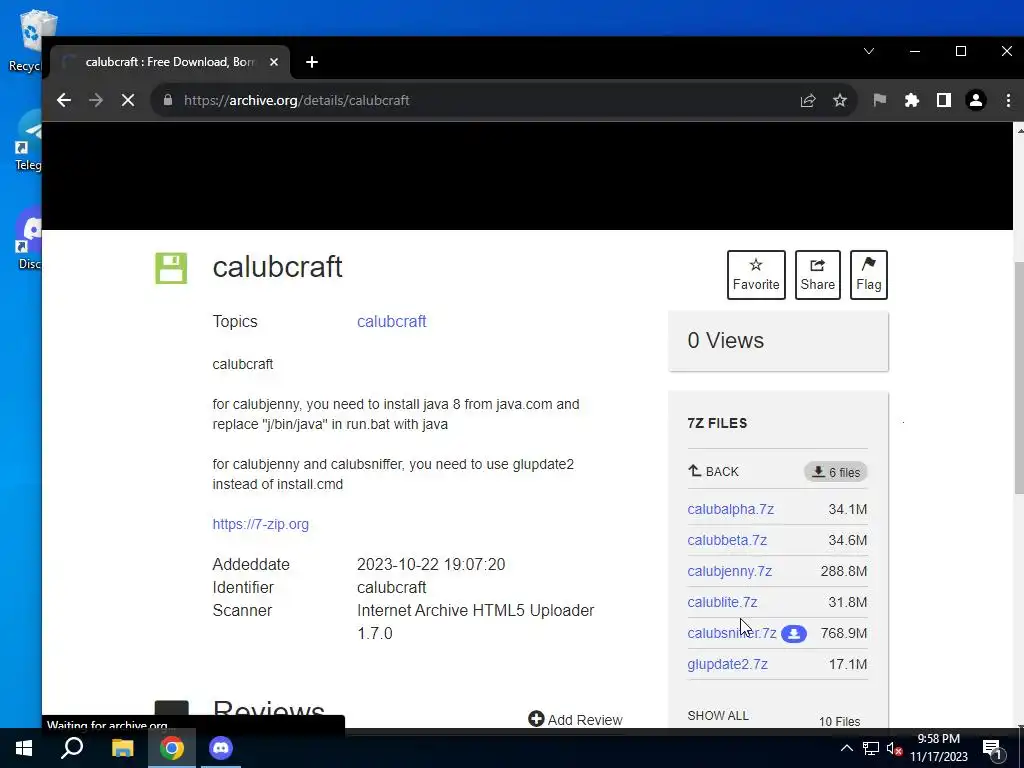Click the 0 Views stat box
This screenshot has width=1024, height=768.
778,341
